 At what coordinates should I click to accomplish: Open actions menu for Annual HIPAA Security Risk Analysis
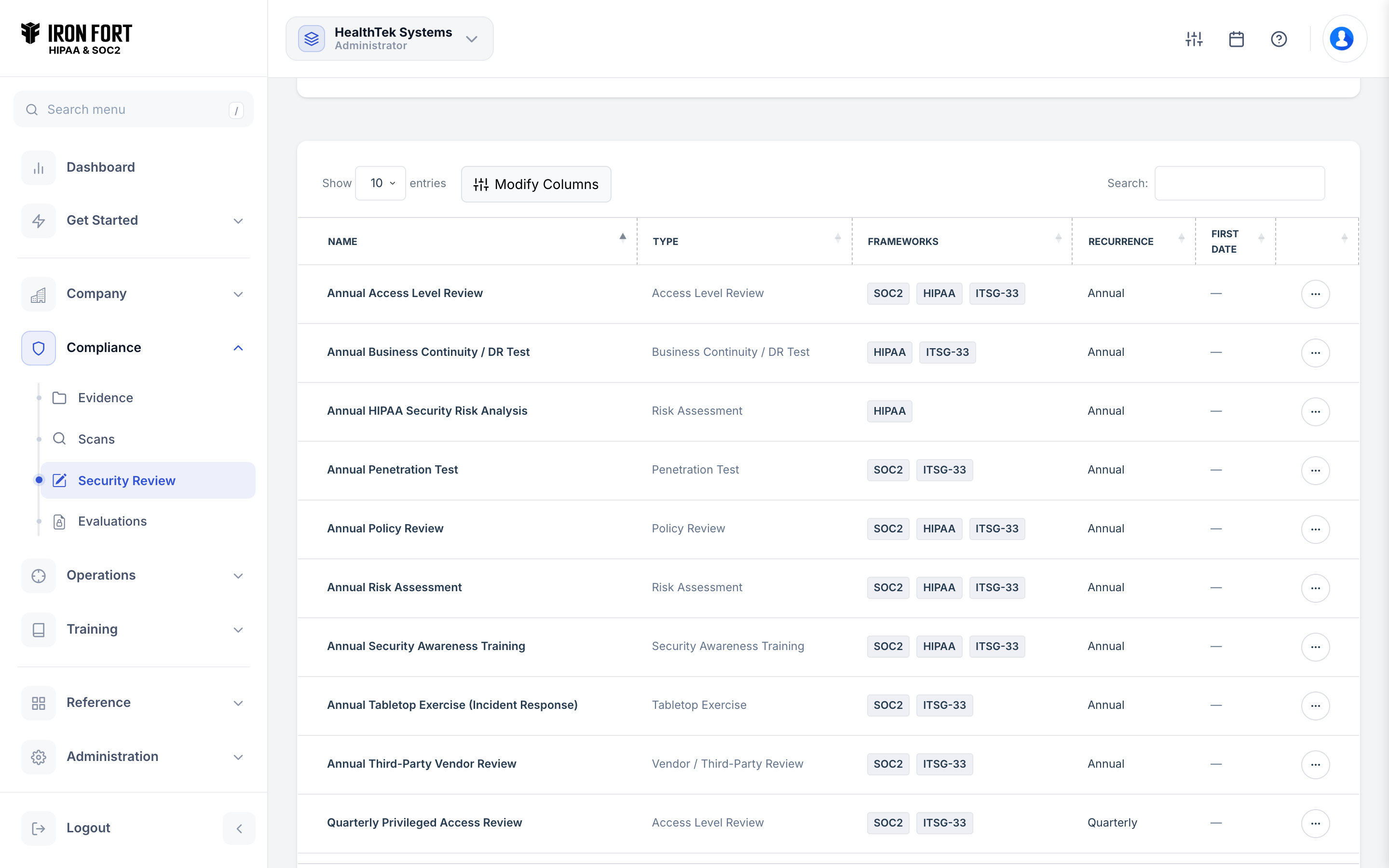click(1316, 412)
